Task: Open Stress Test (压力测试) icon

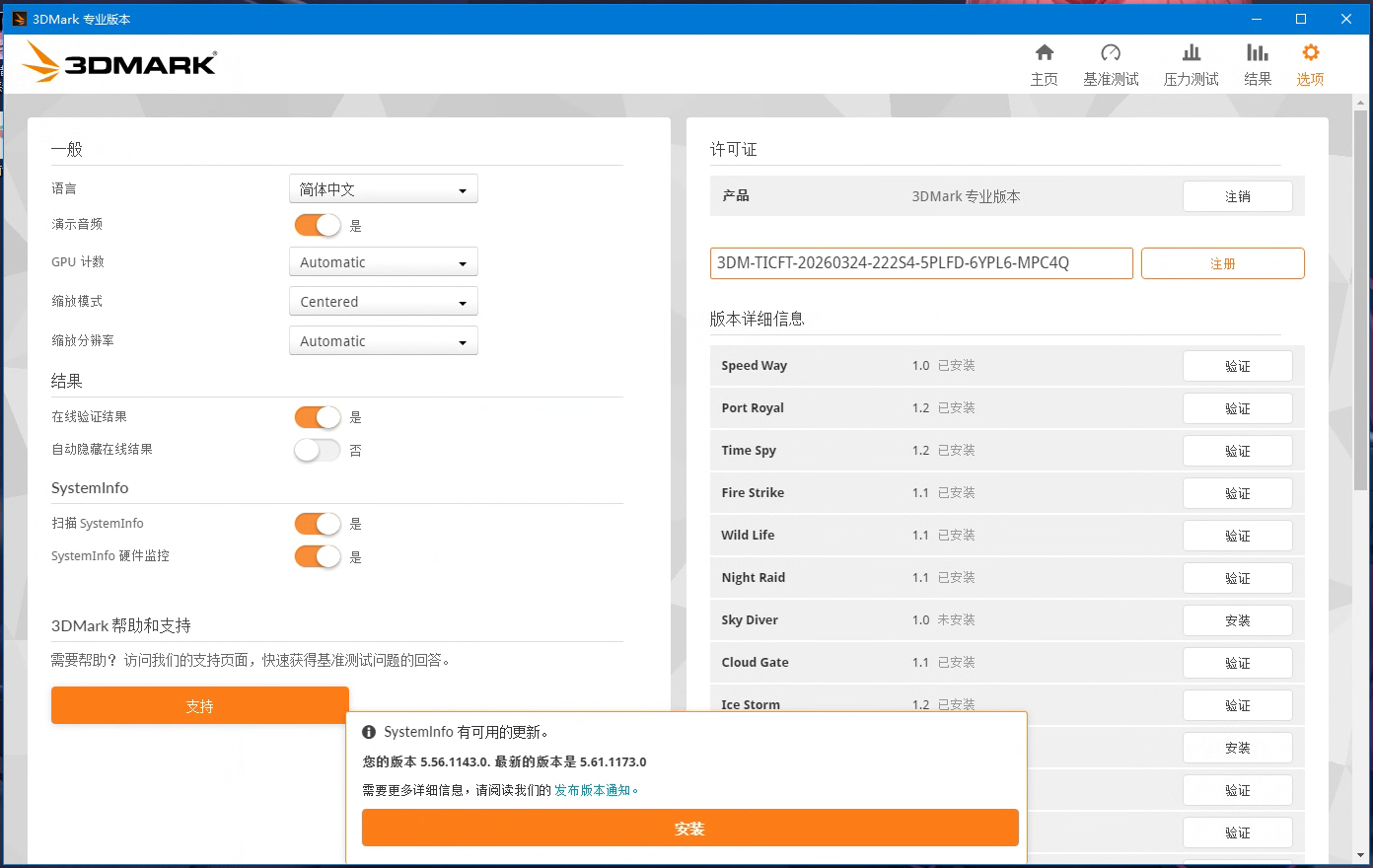Action: (x=1191, y=53)
